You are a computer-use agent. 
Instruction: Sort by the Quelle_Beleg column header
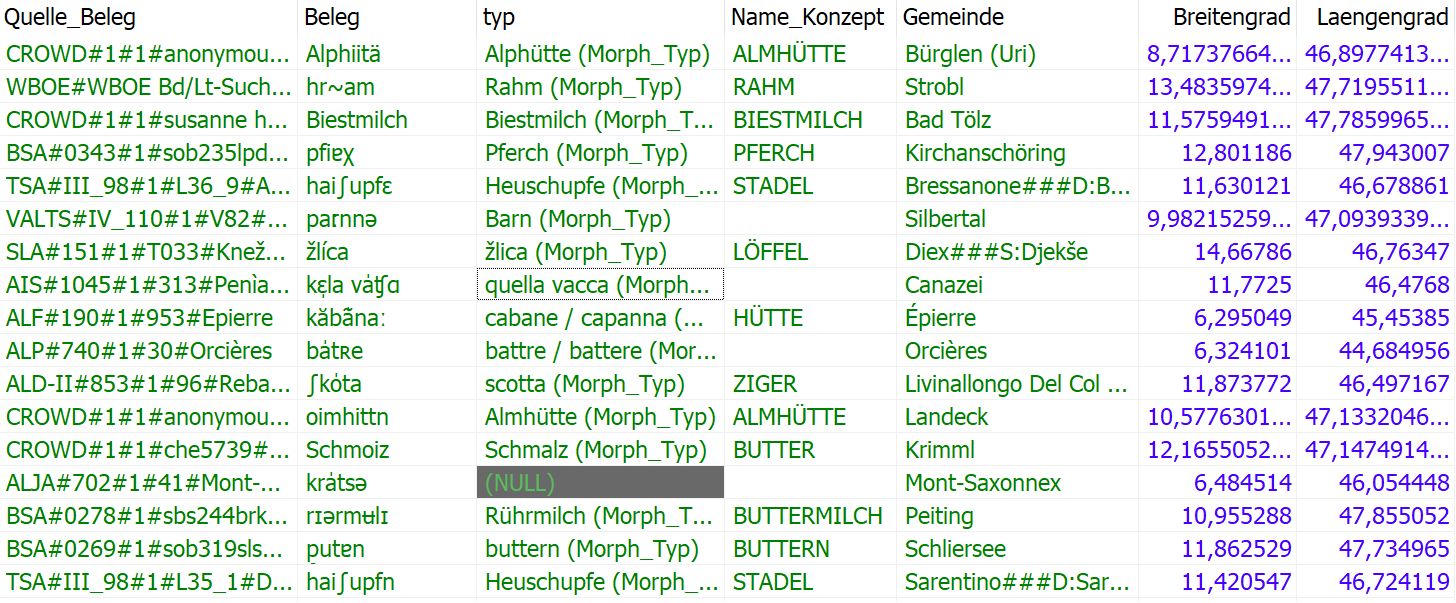(70, 18)
